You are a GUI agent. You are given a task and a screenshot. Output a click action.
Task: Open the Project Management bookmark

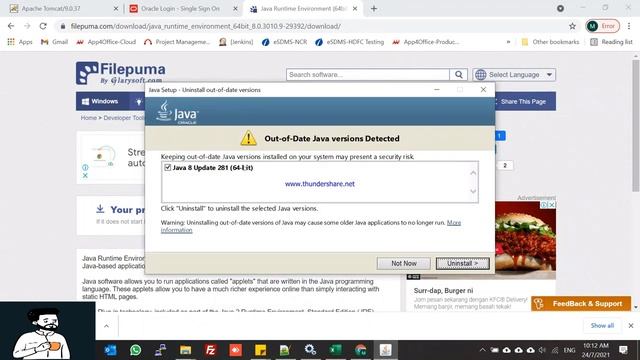point(177,42)
